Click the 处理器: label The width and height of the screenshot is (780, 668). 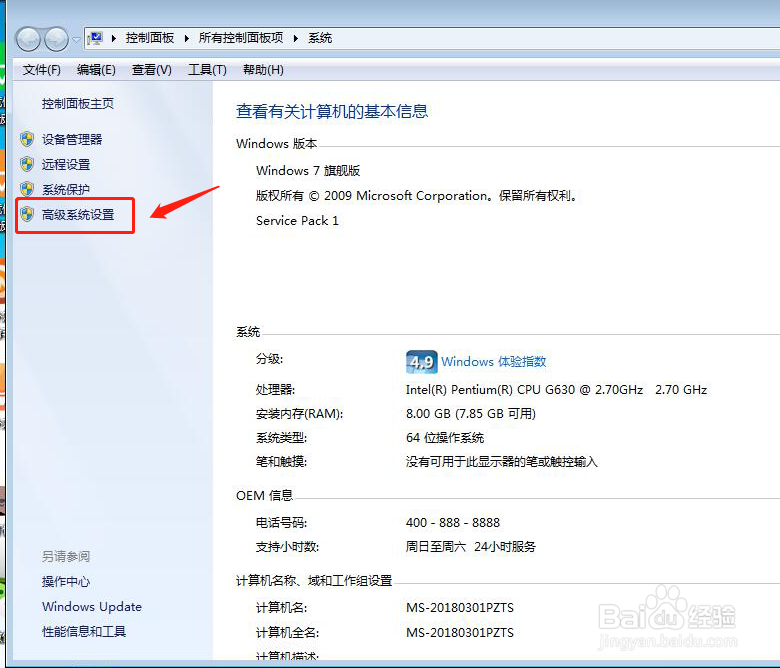[x=275, y=389]
